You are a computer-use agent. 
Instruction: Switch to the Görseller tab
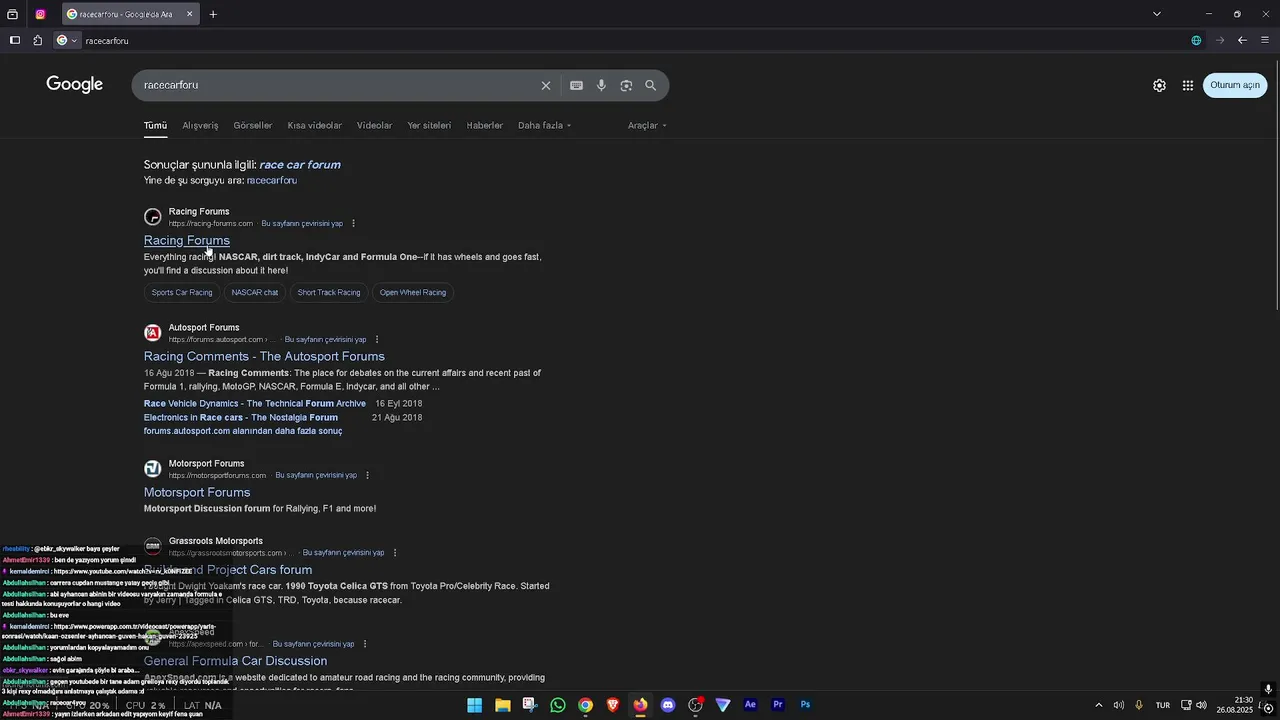(253, 125)
